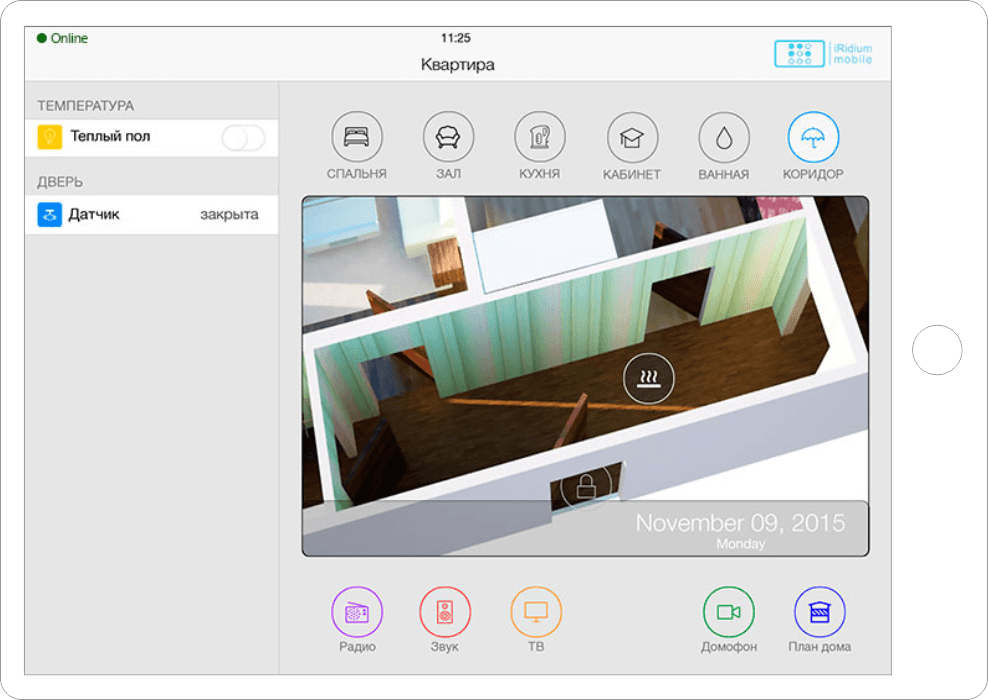Screen dimensions: 988x700
Task: Toggle the Теплый пол switch
Action: pos(243,138)
